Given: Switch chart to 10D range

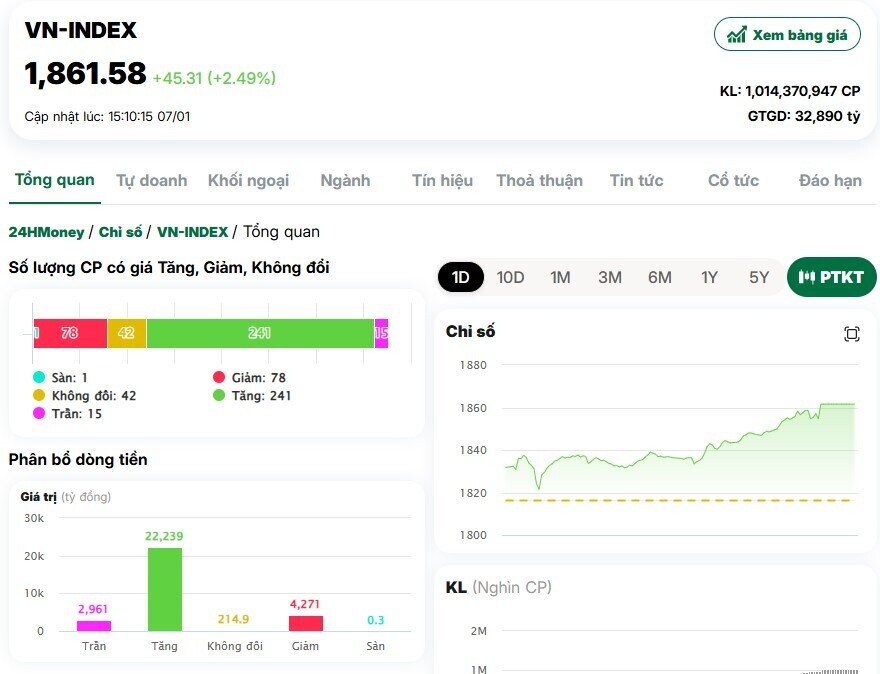Looking at the screenshot, I should [510, 277].
